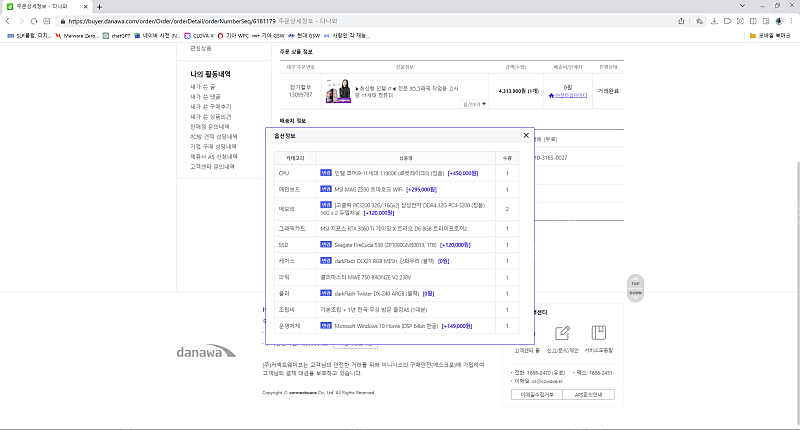Open a new browser tab with plus
Viewport: 800px width, 430px height.
[x=99, y=7]
